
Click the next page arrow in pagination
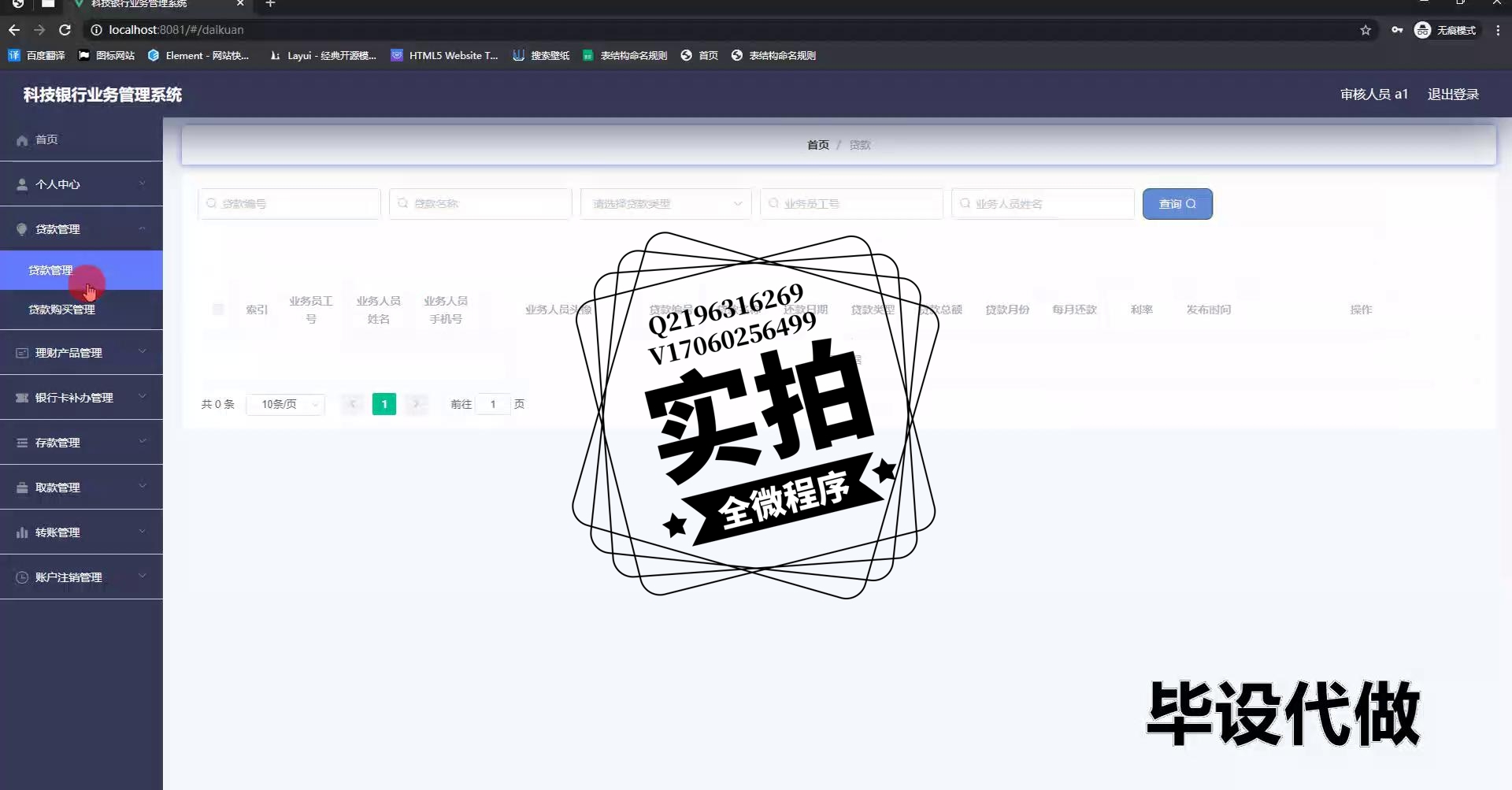click(417, 404)
